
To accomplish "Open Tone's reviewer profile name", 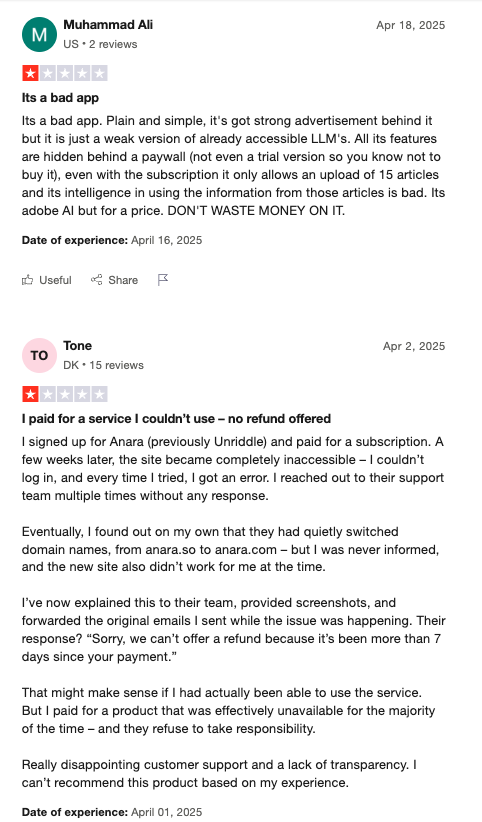I will (78, 345).
